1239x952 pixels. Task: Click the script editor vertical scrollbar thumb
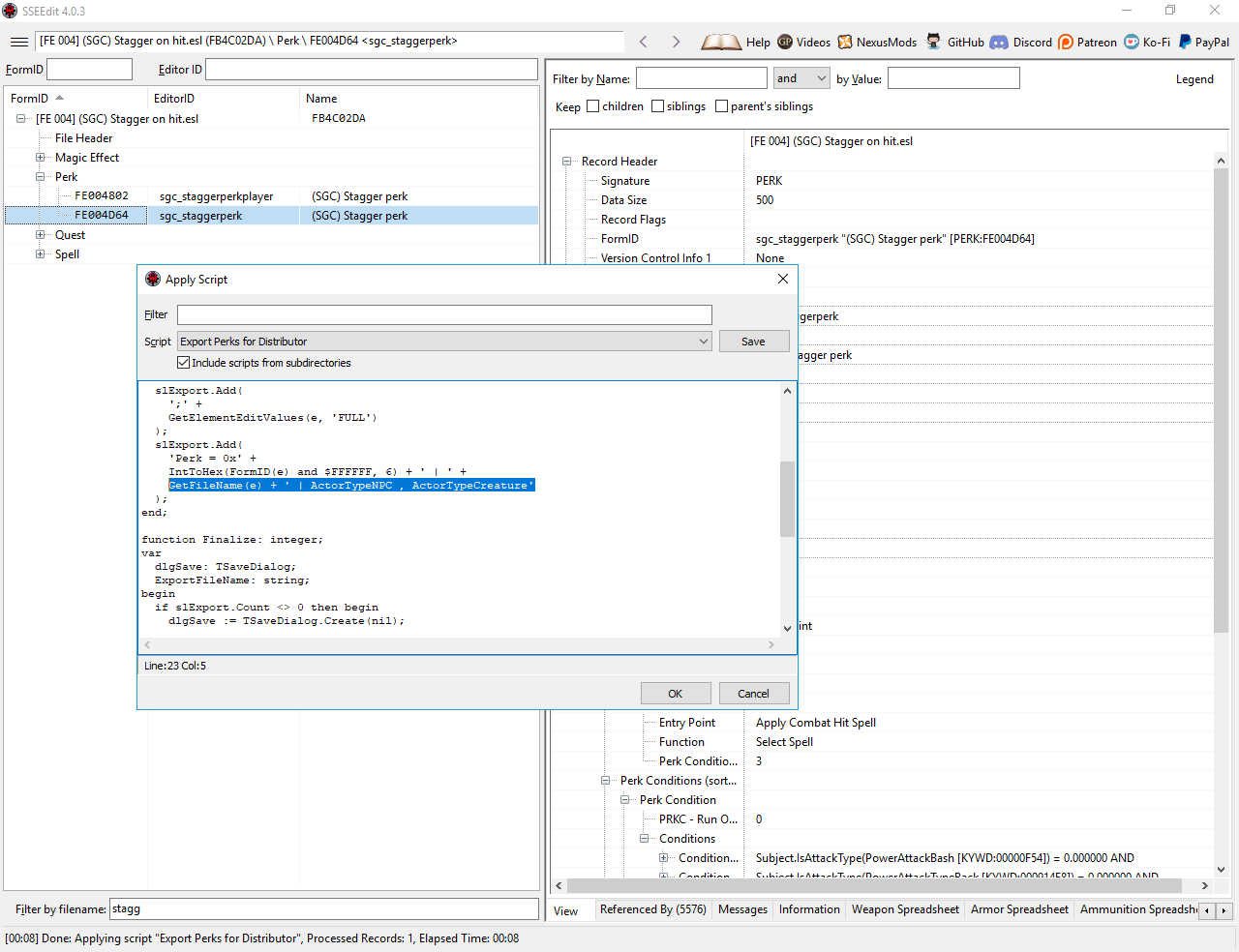coord(787,498)
